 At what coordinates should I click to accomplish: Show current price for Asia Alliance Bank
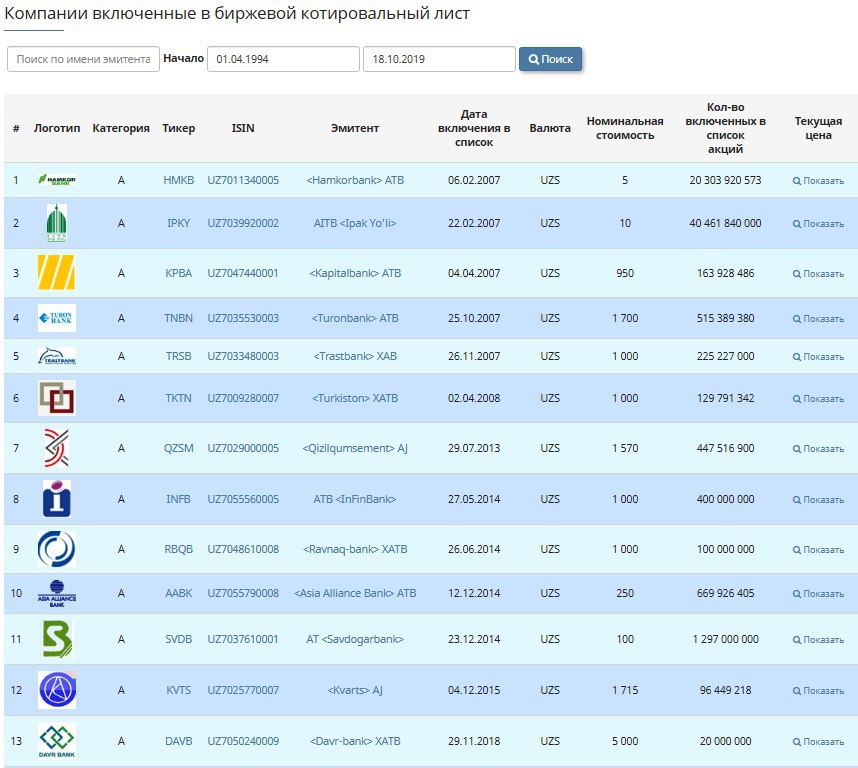(819, 594)
